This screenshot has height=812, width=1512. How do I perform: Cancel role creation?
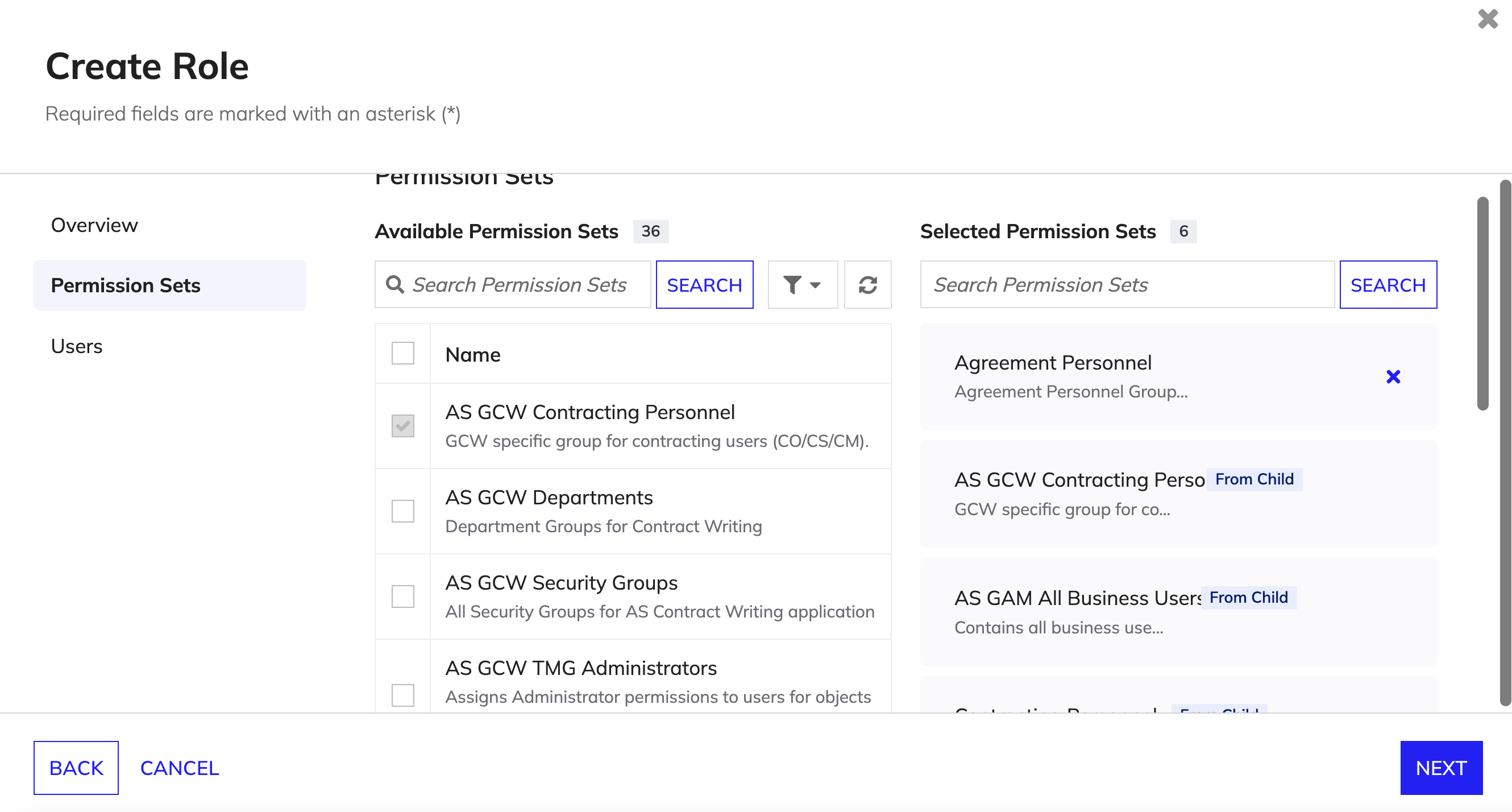point(180,768)
